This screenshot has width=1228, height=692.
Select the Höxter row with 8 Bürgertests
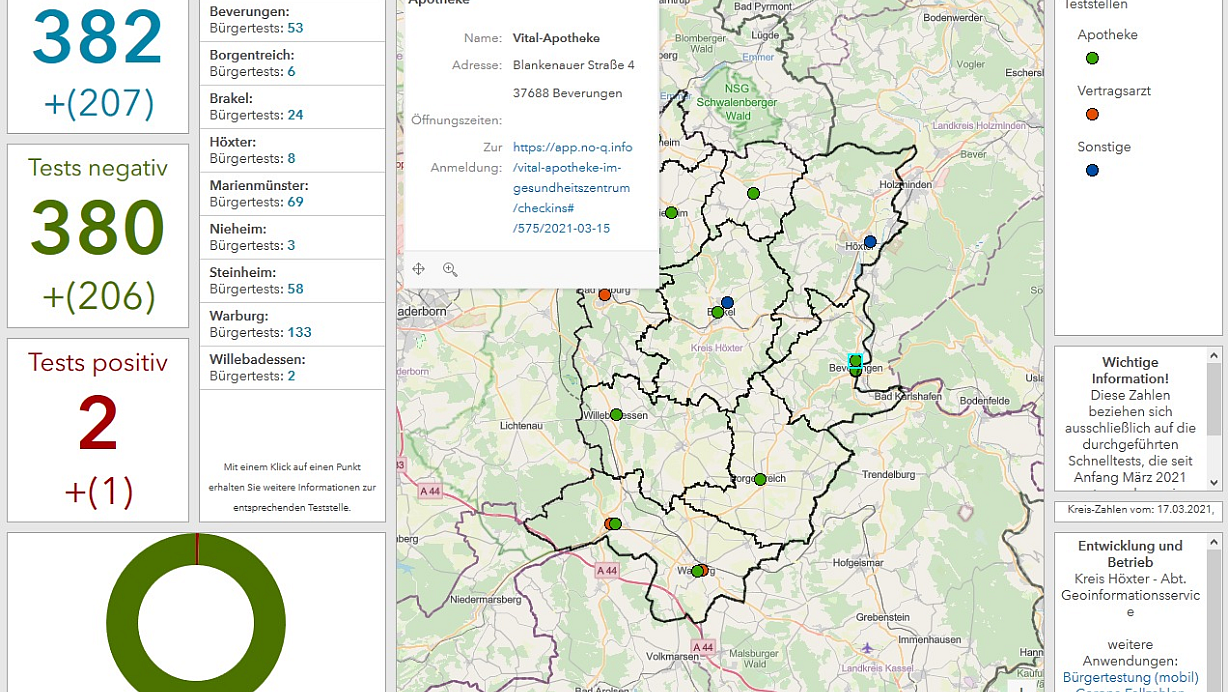click(292, 150)
